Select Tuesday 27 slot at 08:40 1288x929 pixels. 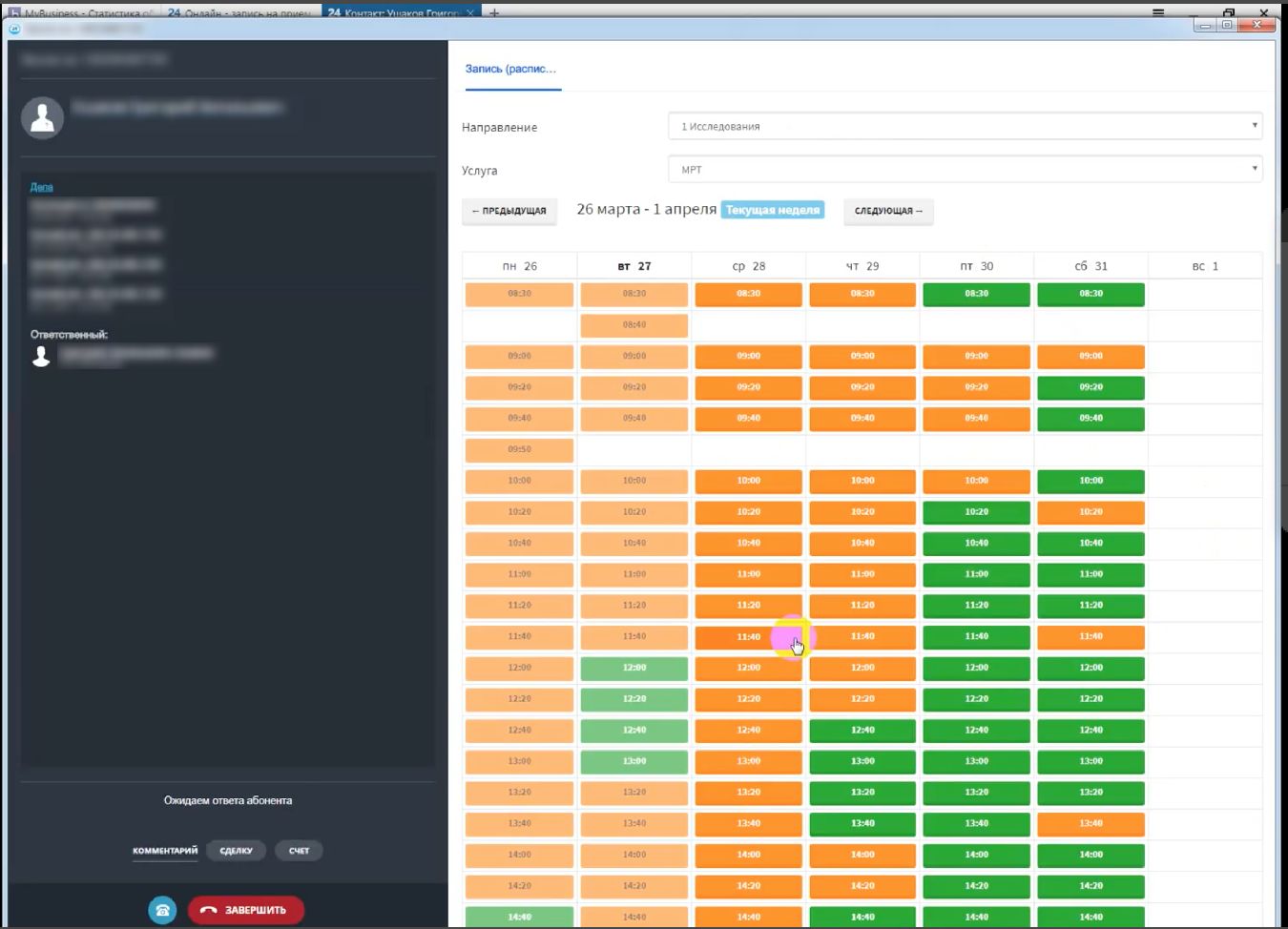(634, 325)
